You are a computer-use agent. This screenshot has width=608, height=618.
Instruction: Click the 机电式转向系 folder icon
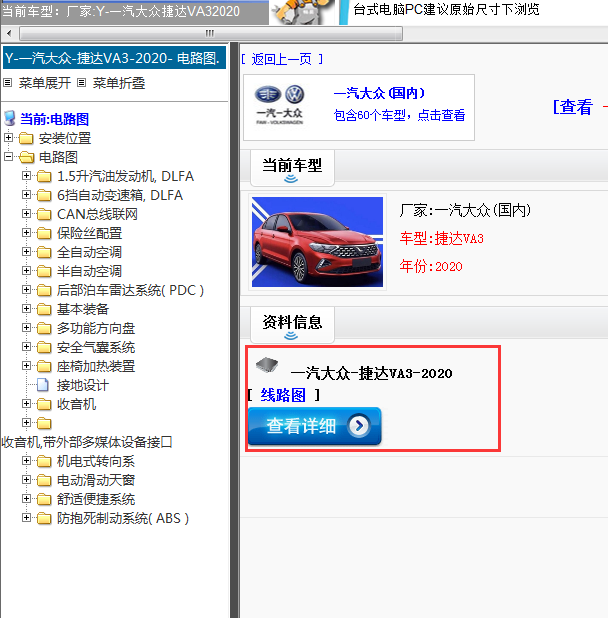point(44,461)
